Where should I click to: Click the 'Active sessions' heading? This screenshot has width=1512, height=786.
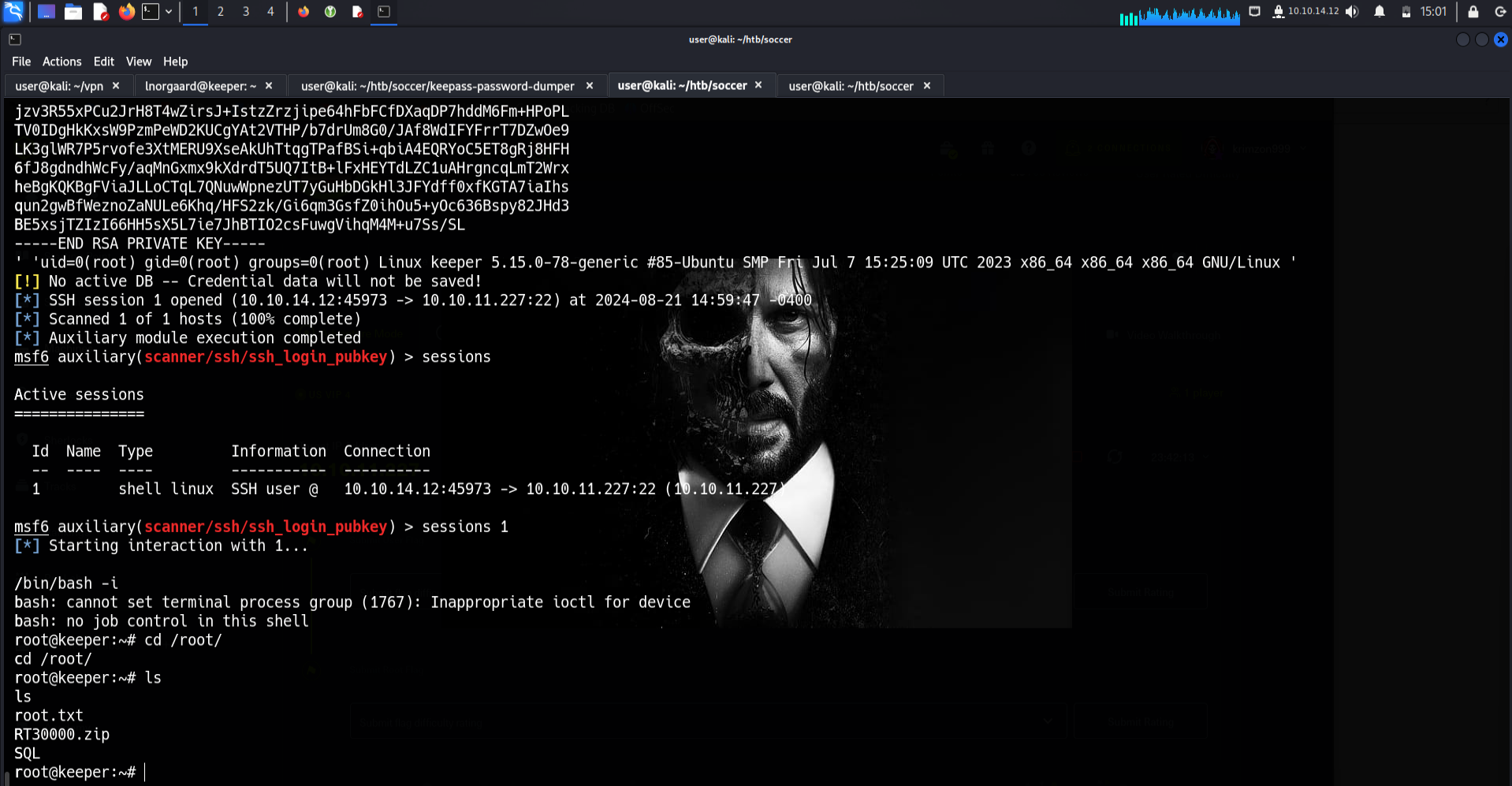click(x=79, y=394)
